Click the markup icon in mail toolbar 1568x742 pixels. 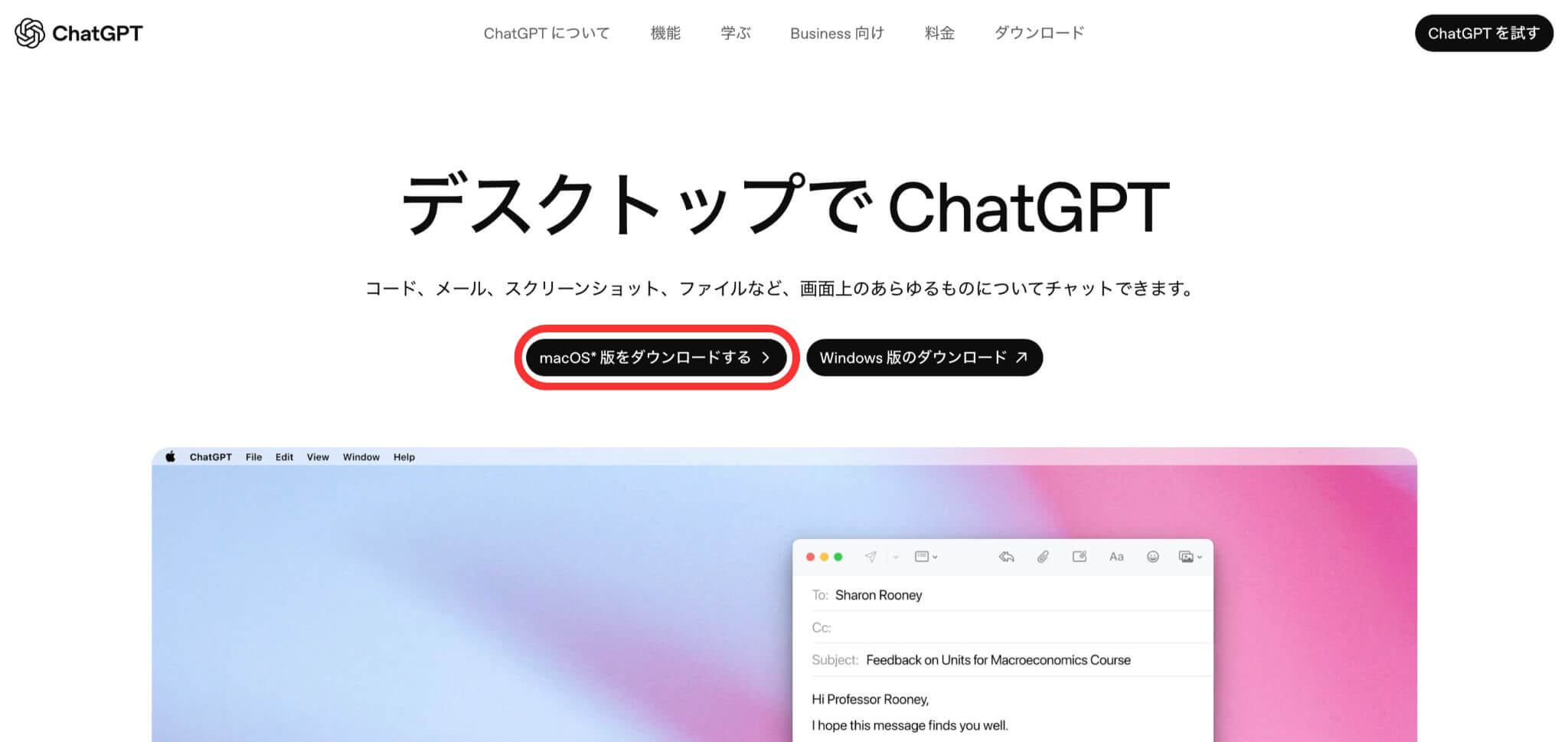[1080, 557]
